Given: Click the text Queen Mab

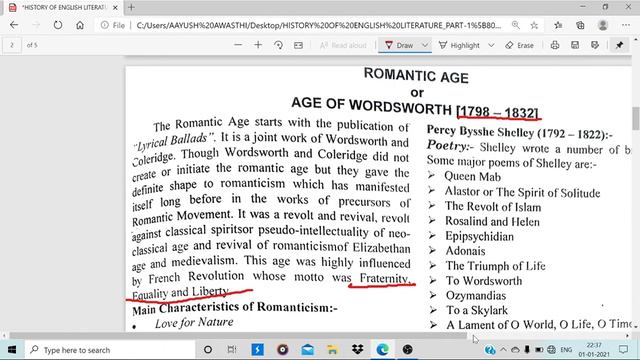Looking at the screenshot, I should coord(472,177).
